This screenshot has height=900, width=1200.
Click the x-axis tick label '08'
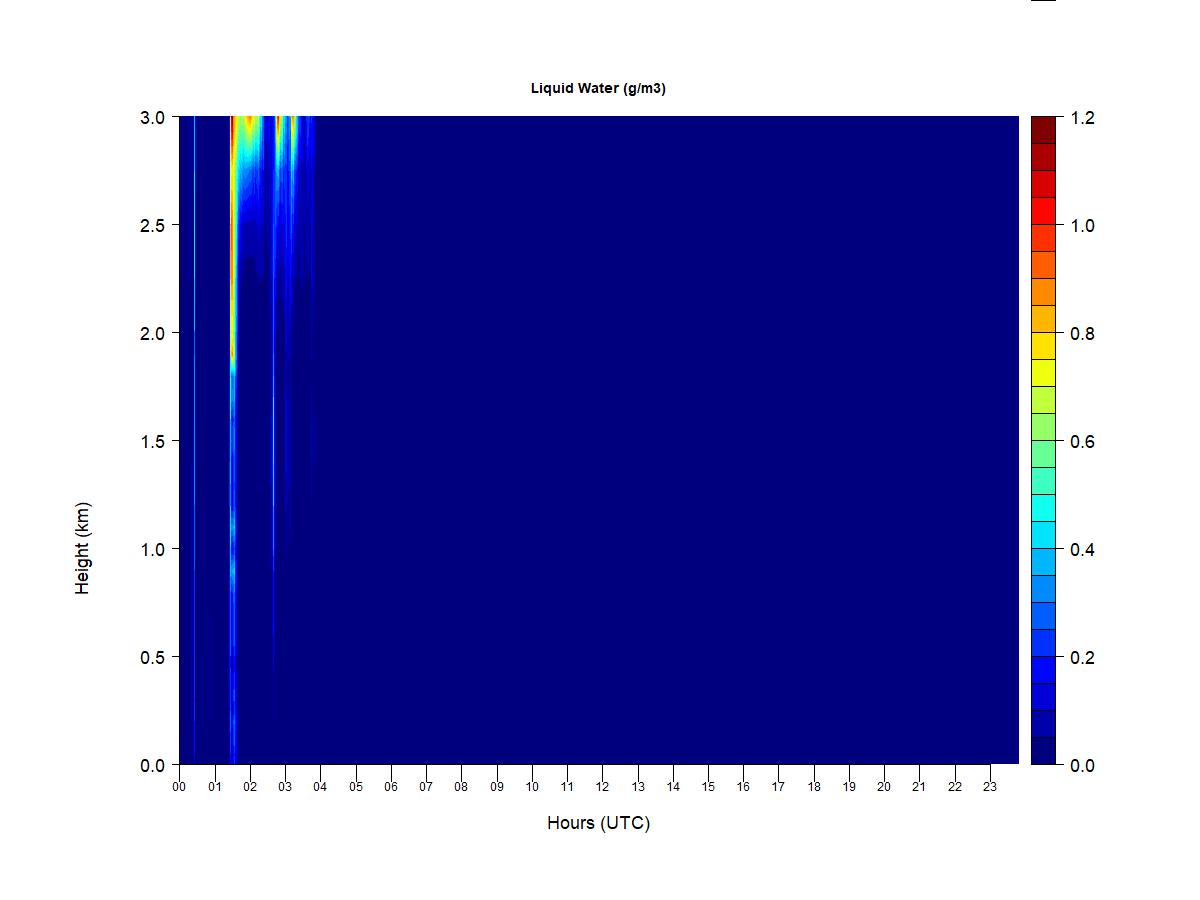(461, 787)
